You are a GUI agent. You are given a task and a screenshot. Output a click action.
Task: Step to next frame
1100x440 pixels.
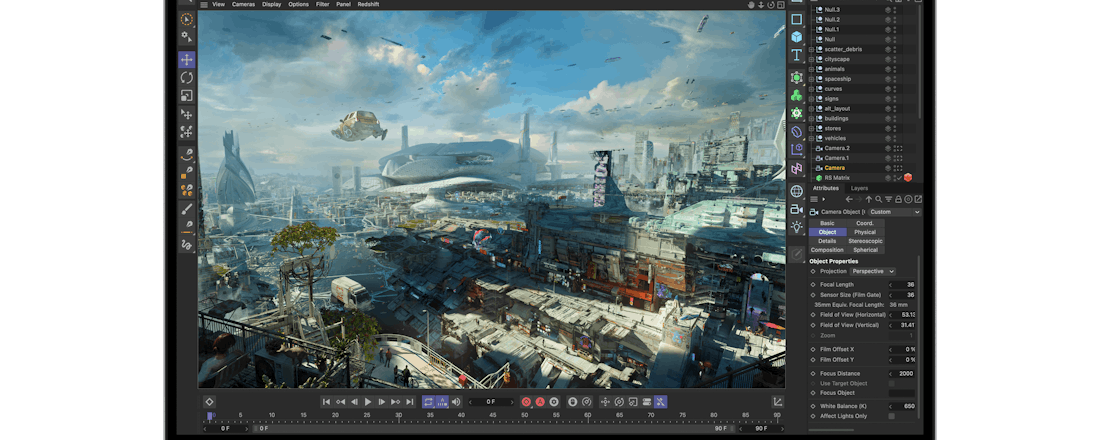point(382,402)
